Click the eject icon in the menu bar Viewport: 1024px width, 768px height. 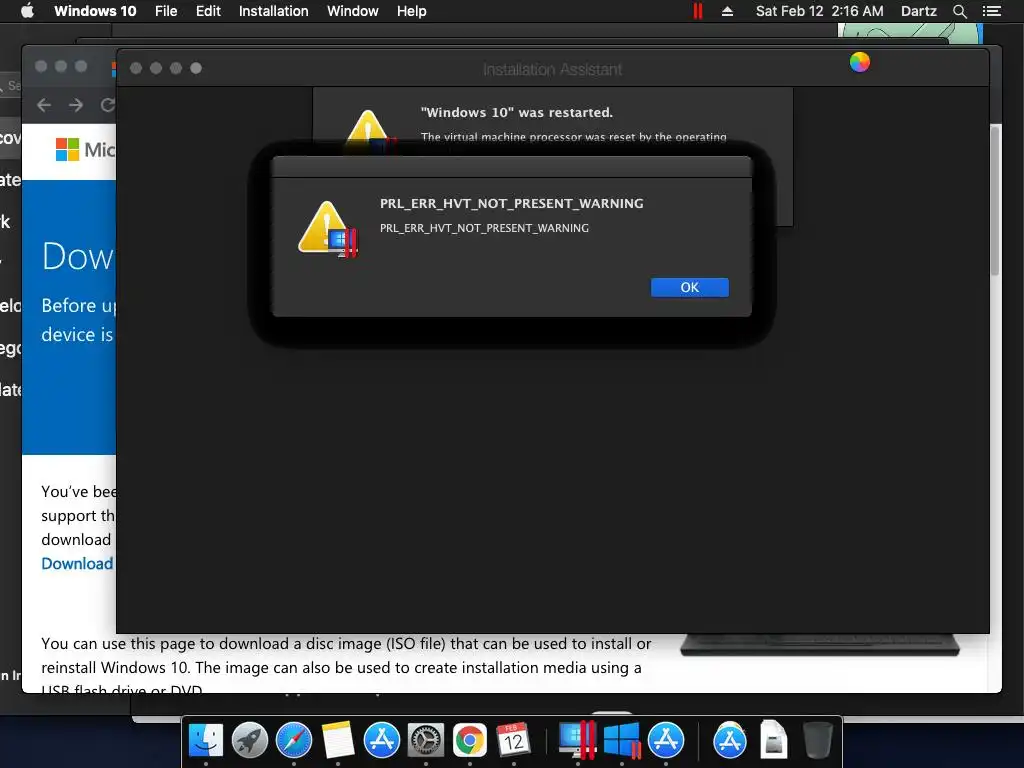(727, 11)
